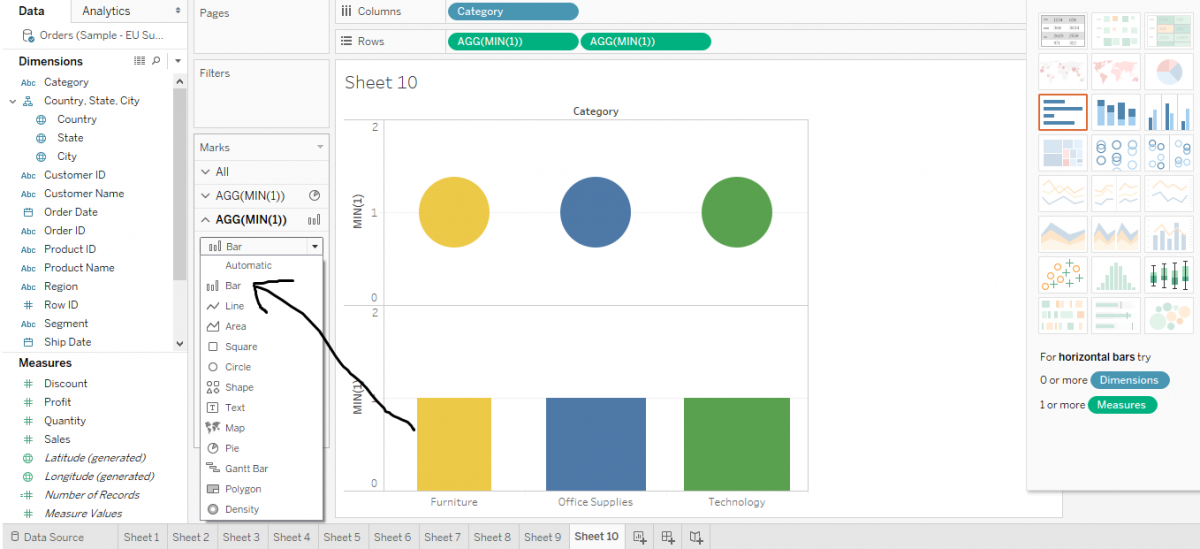
Task: Open the Dimensions header dropdown arrow
Action: point(177,61)
